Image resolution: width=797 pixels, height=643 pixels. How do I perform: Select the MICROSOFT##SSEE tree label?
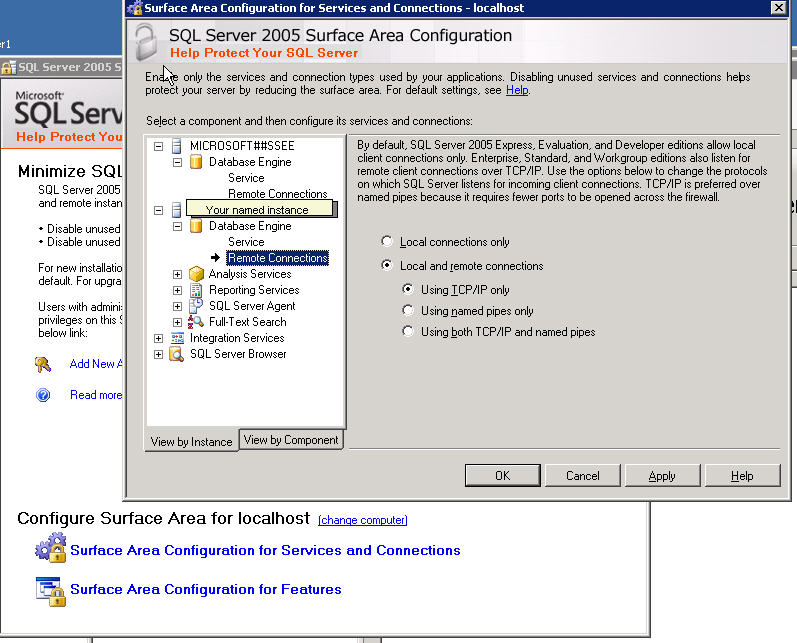pos(242,146)
